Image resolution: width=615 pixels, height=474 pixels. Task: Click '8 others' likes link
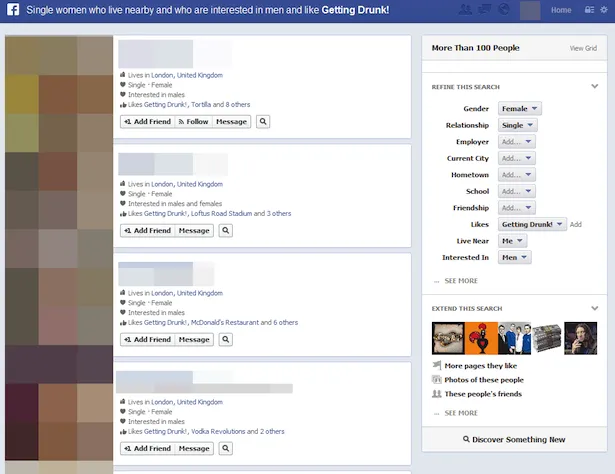238,105
